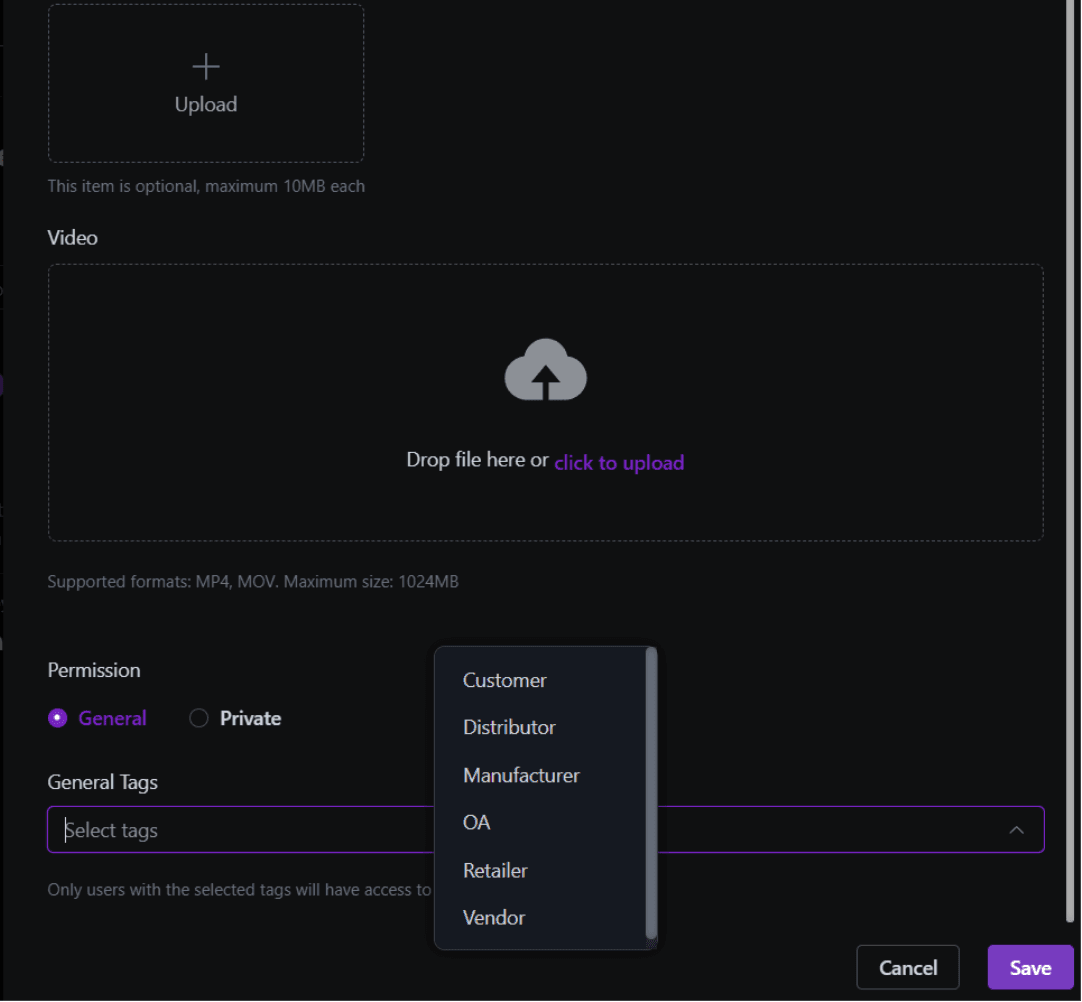This screenshot has height=1002, width=1082.
Task: Choose the Private permission option
Action: point(199,718)
